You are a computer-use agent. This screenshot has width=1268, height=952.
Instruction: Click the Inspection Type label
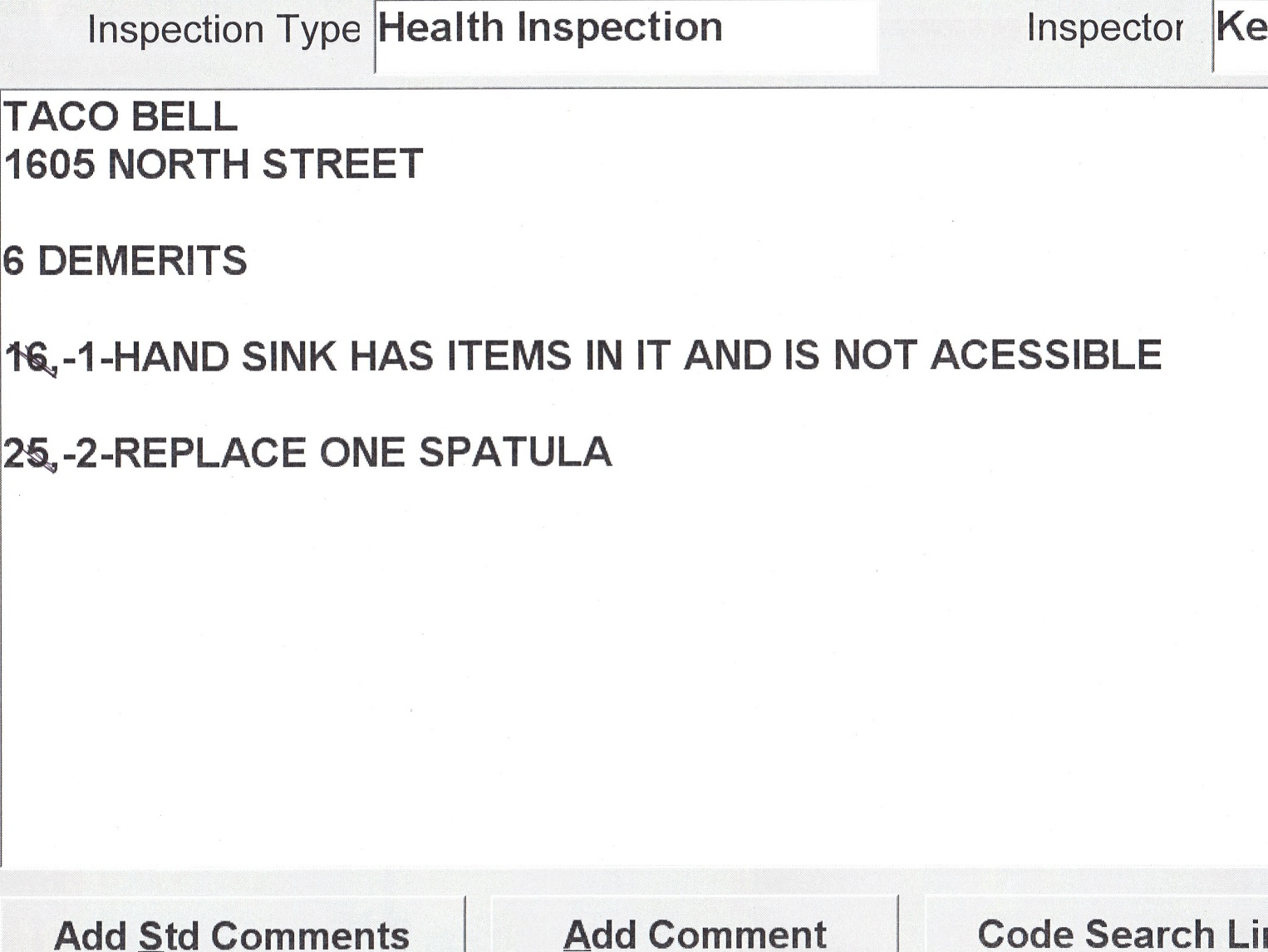(224, 31)
